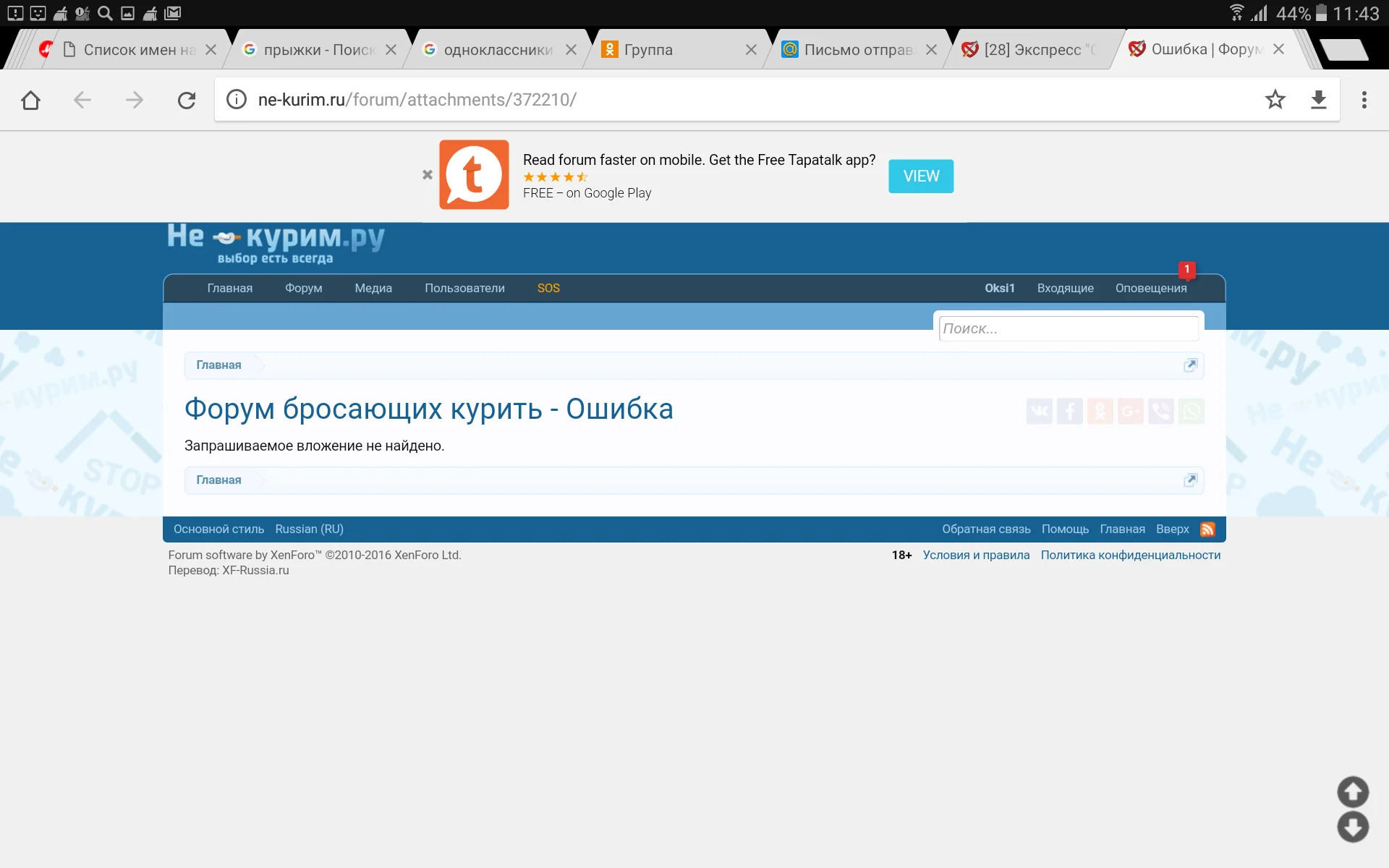Reload the current page

click(187, 100)
